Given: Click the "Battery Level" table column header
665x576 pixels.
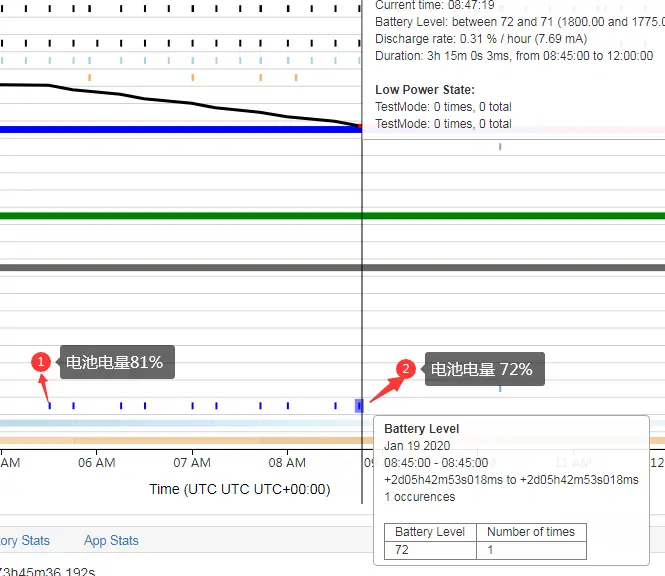Looking at the screenshot, I should [x=430, y=532].
